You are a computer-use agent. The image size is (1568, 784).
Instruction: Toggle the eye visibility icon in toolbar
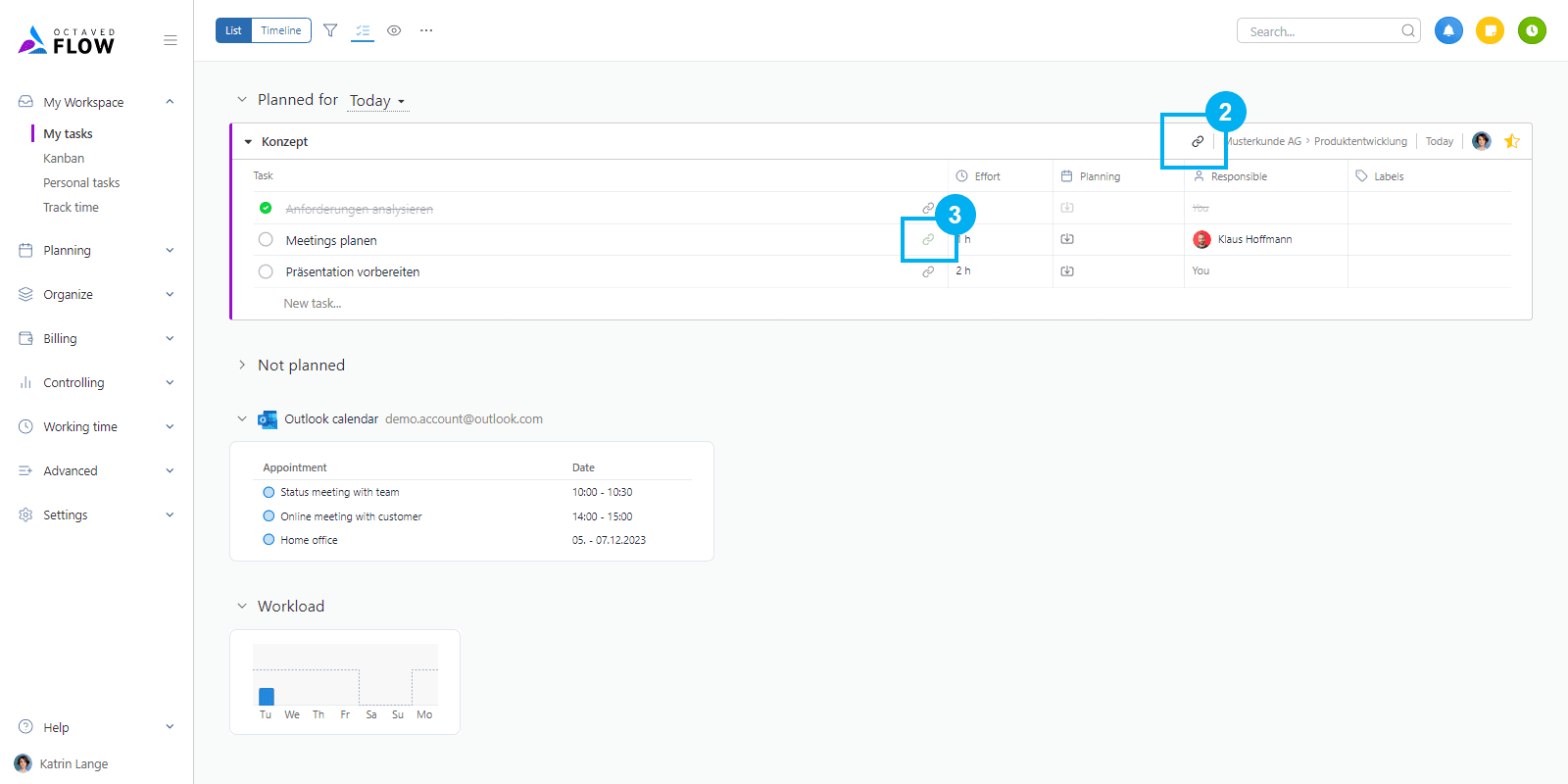[x=394, y=30]
